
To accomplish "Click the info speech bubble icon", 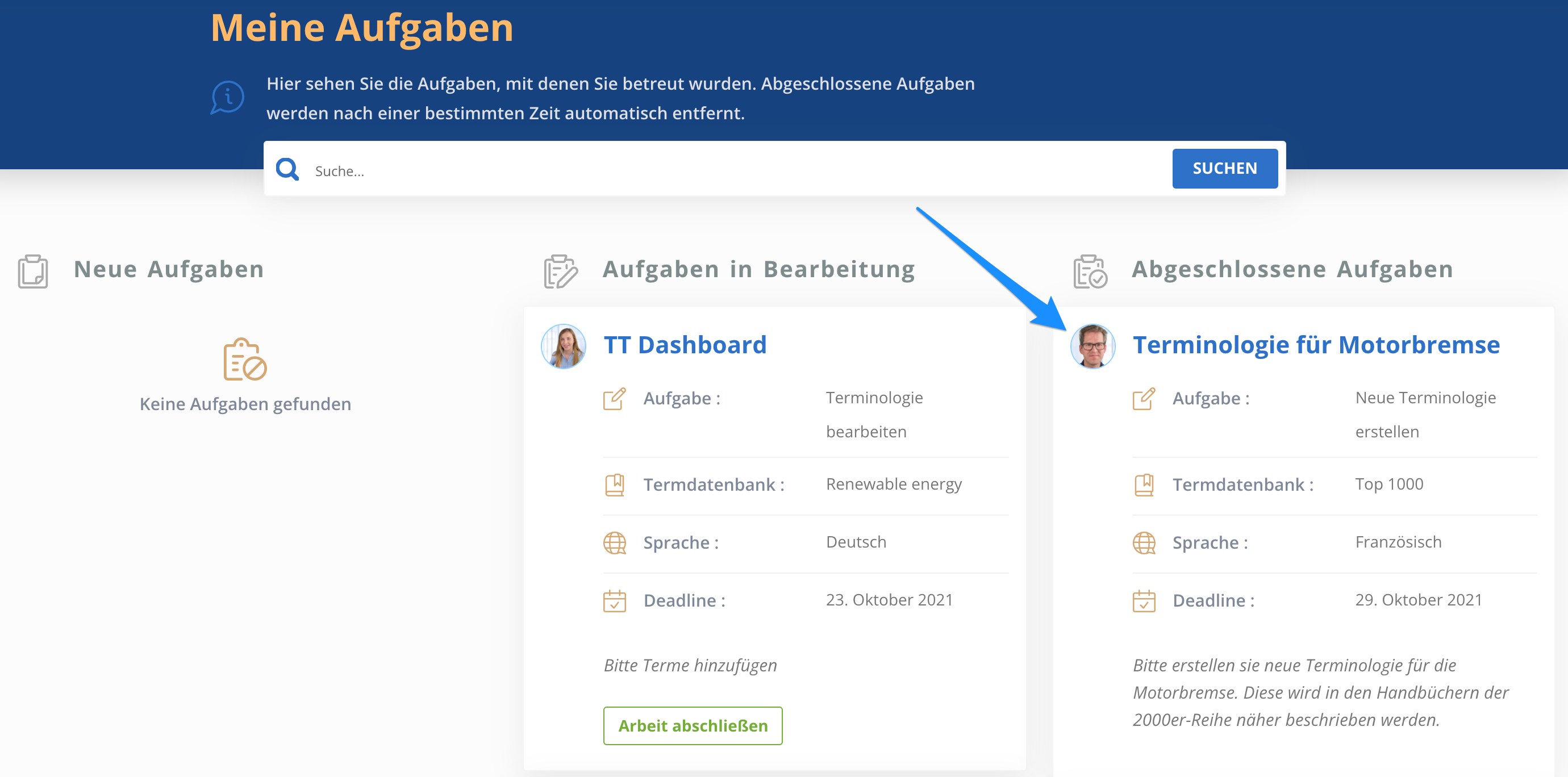I will tap(227, 97).
